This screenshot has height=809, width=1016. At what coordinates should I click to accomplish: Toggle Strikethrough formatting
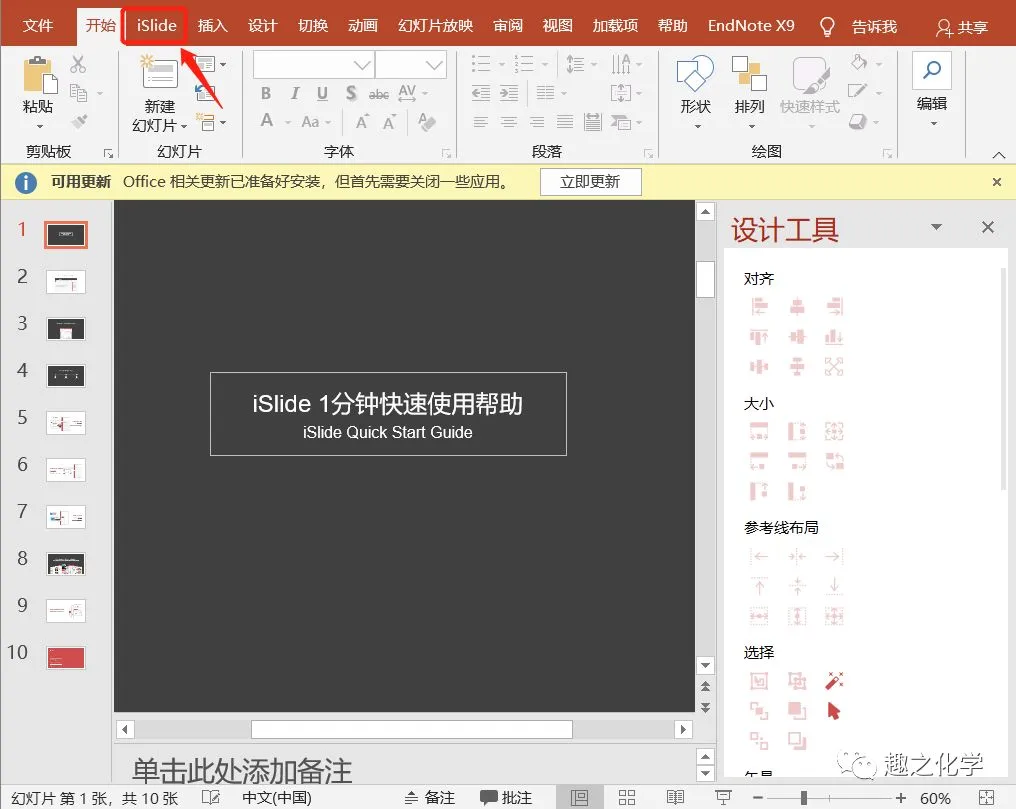[378, 95]
